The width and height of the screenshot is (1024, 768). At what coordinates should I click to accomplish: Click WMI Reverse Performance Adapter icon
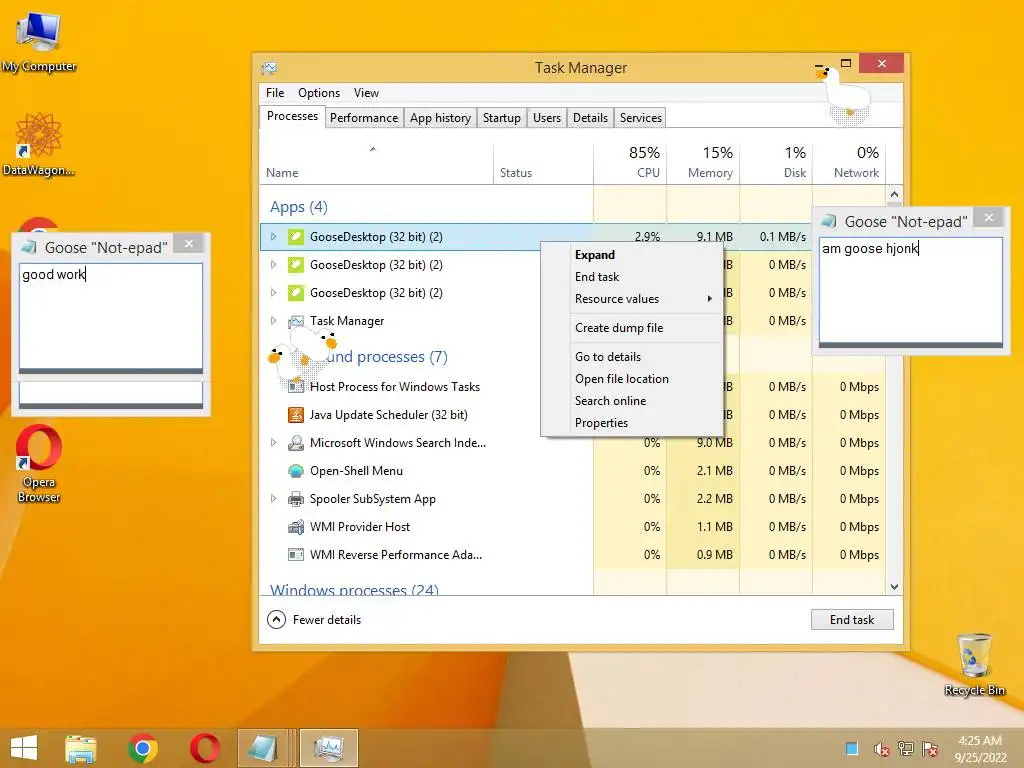pos(296,555)
